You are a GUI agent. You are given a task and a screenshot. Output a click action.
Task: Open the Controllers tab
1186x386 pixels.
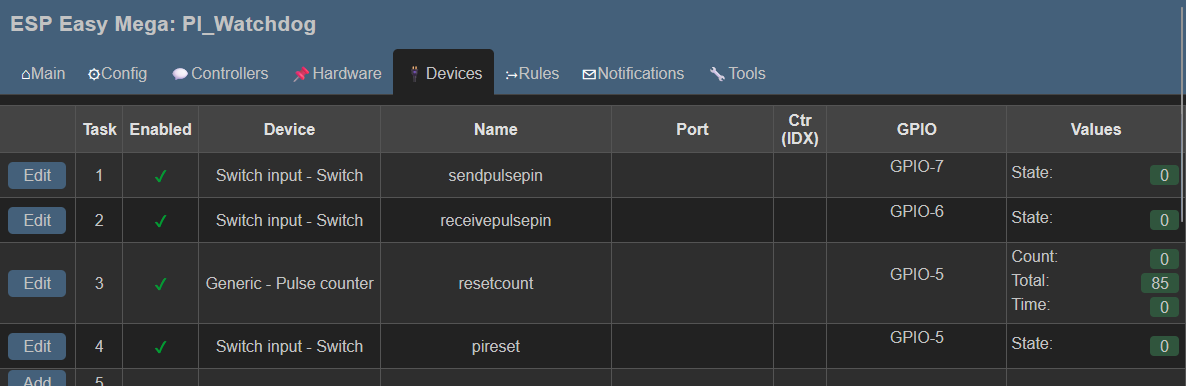click(x=220, y=73)
